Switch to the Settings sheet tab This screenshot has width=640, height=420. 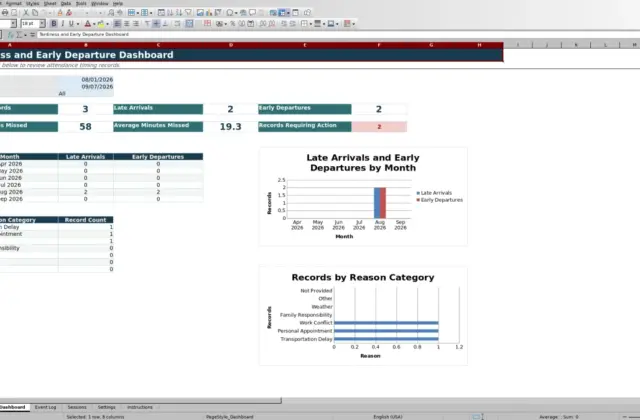pos(107,407)
